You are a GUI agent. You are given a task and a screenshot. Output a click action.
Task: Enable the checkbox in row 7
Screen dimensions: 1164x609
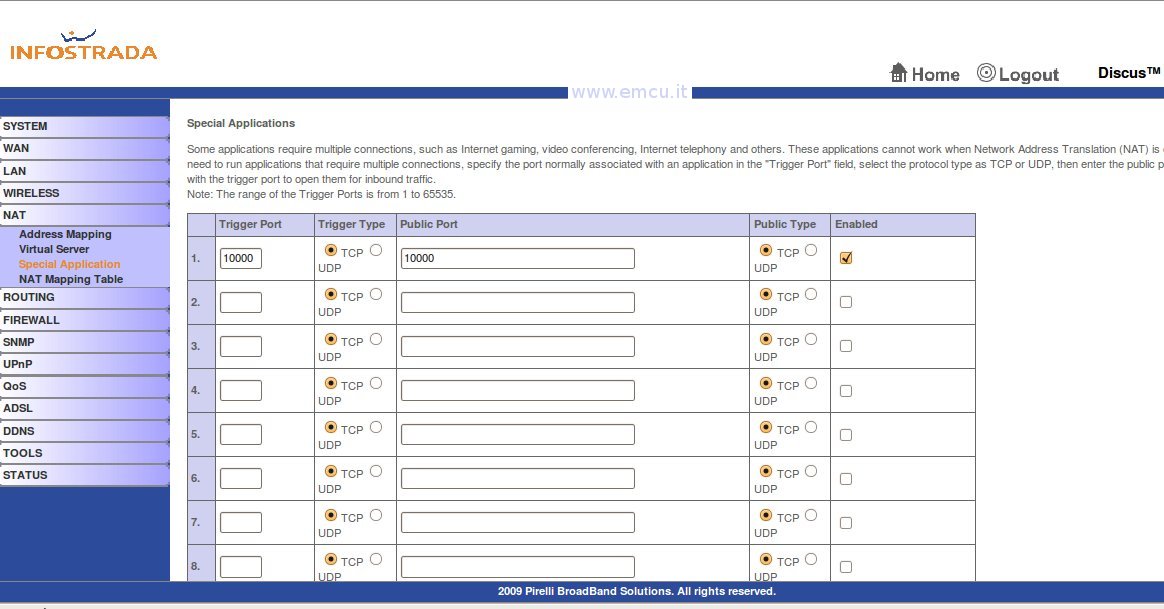coord(846,523)
